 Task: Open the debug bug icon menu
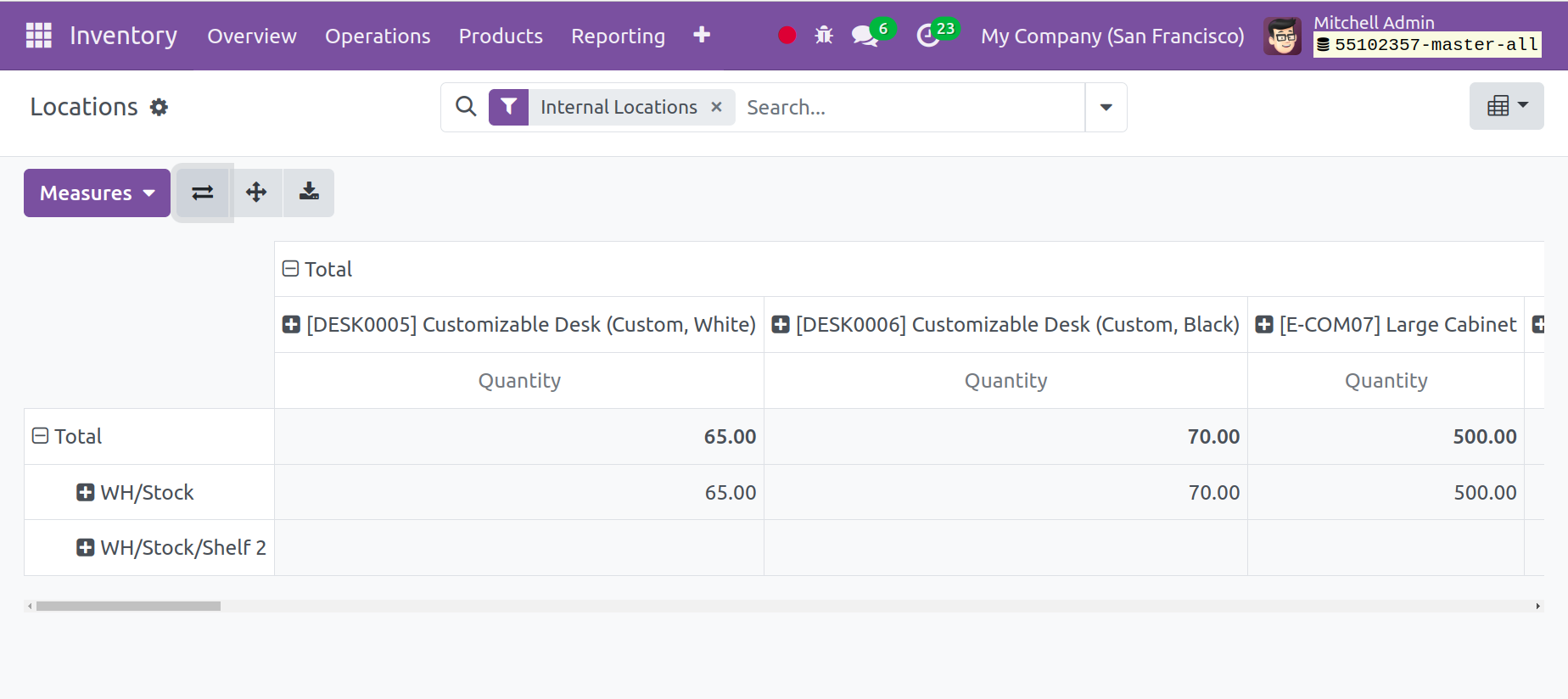coord(824,36)
